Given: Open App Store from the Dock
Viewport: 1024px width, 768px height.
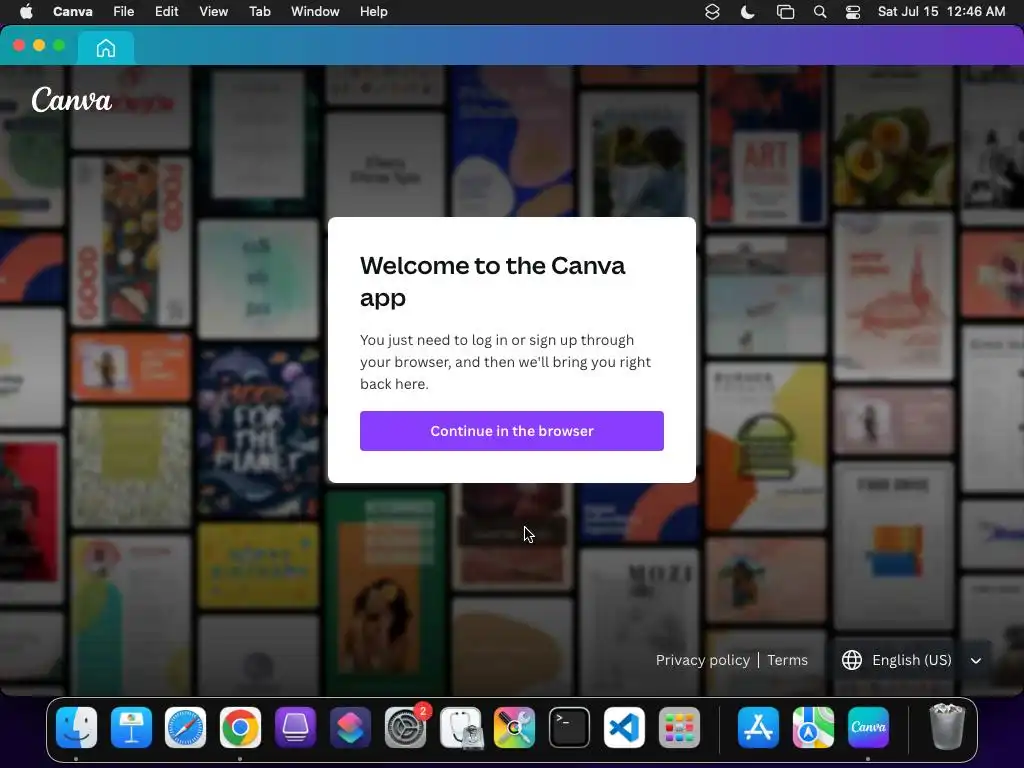Looking at the screenshot, I should click(x=758, y=727).
